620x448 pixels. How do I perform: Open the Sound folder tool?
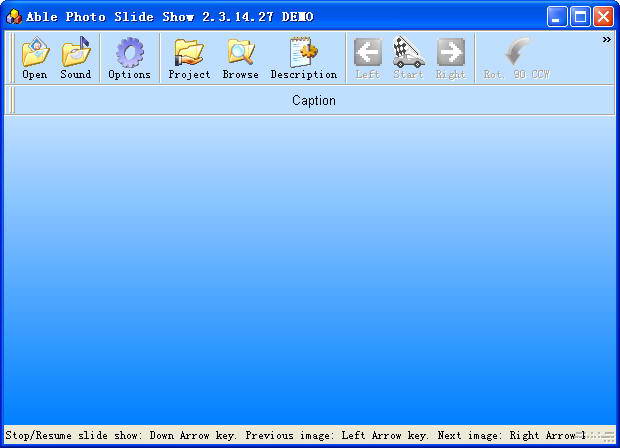(x=76, y=58)
